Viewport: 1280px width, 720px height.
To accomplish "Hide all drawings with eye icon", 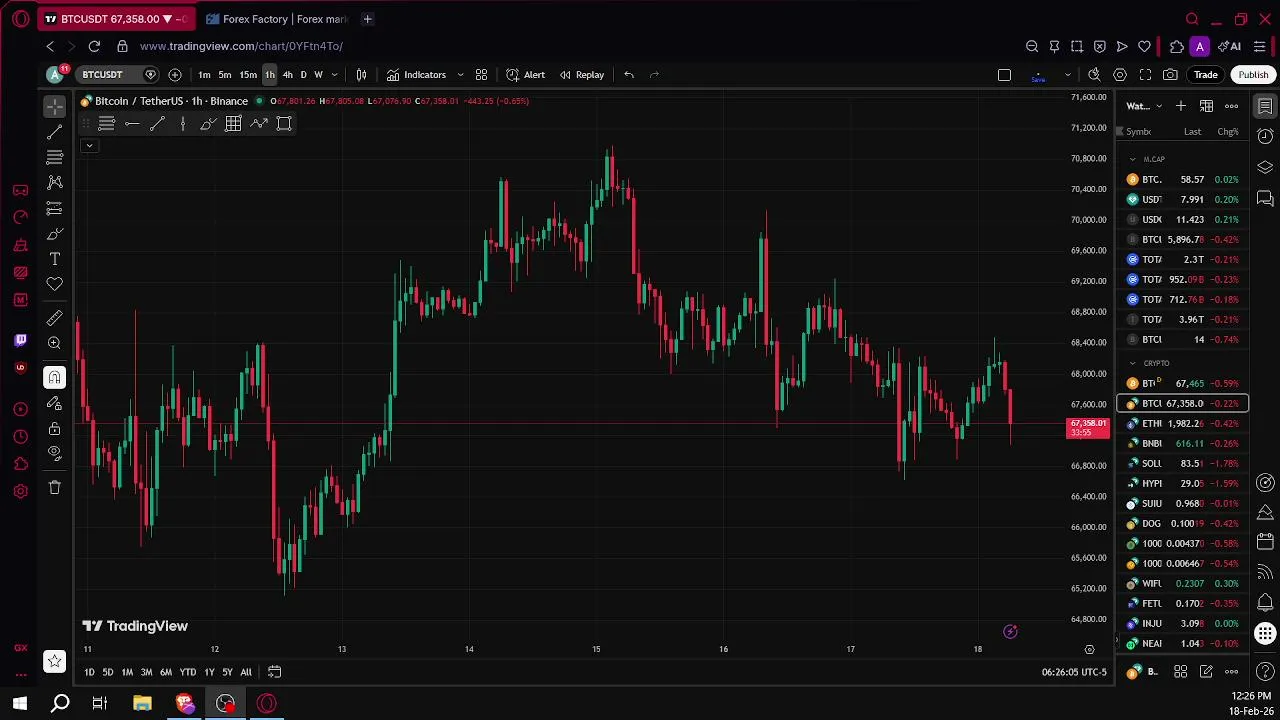I will tap(55, 453).
